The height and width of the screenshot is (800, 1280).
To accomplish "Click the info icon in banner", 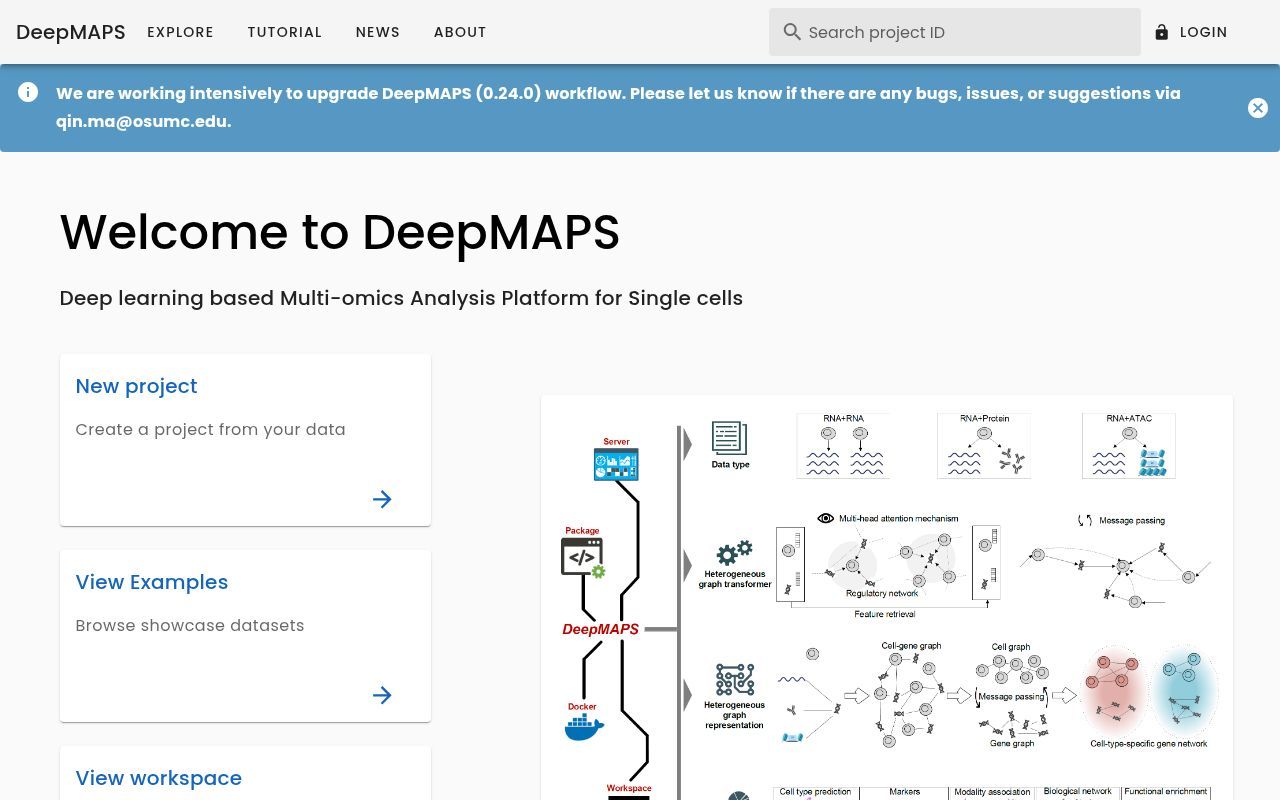I will [x=28, y=92].
